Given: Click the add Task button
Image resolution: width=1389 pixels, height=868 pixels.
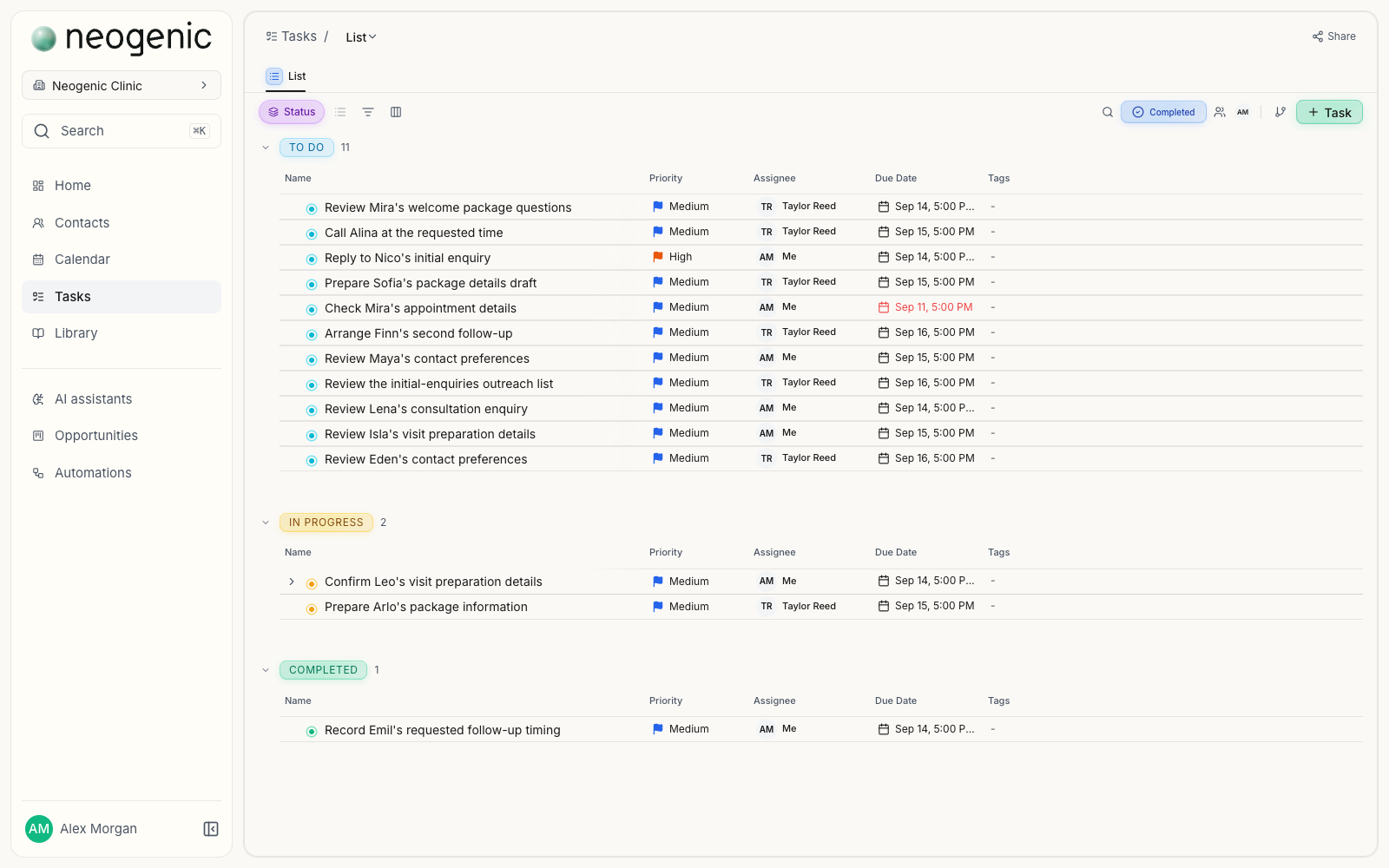Looking at the screenshot, I should [1329, 112].
